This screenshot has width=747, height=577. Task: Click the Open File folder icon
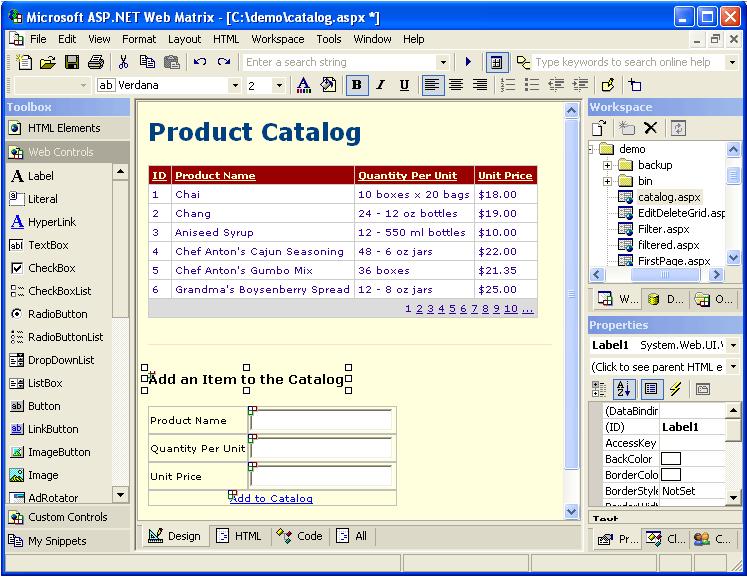[48, 62]
